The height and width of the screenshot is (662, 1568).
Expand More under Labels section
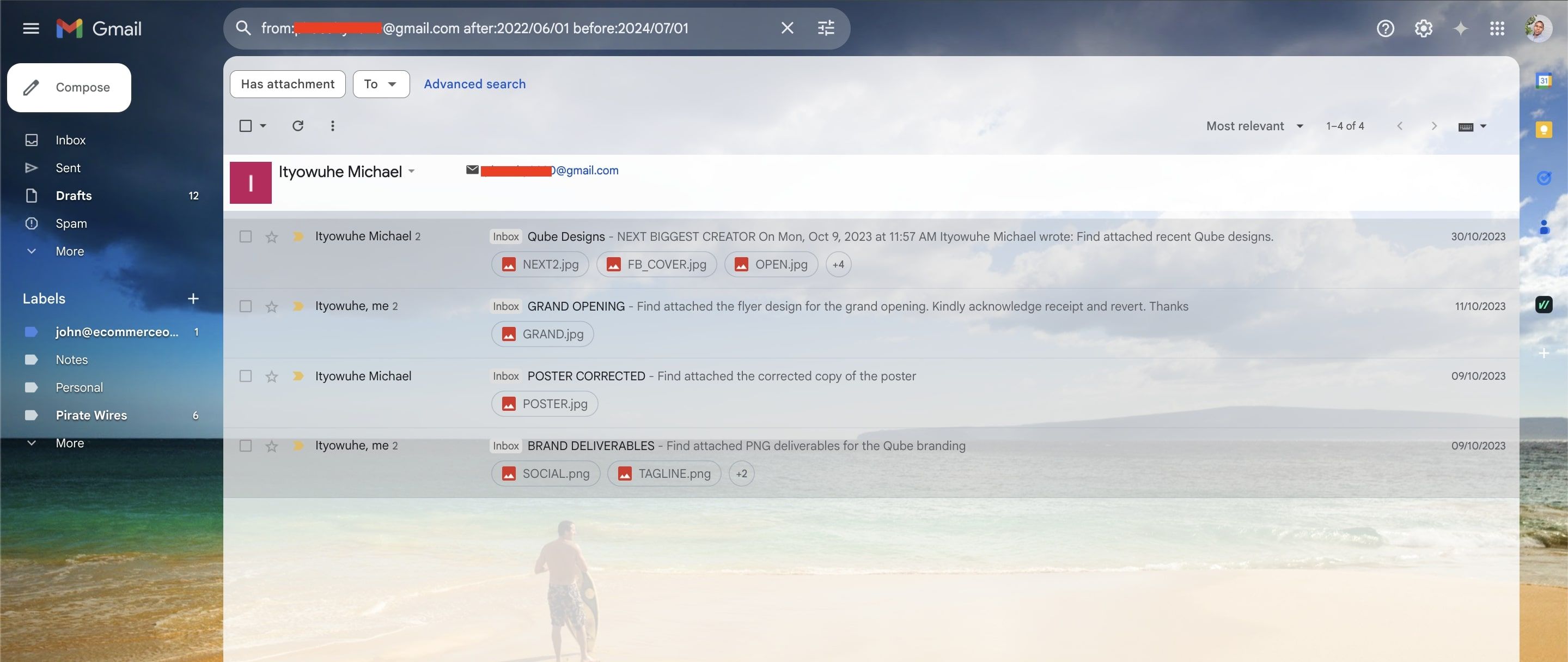tap(69, 444)
